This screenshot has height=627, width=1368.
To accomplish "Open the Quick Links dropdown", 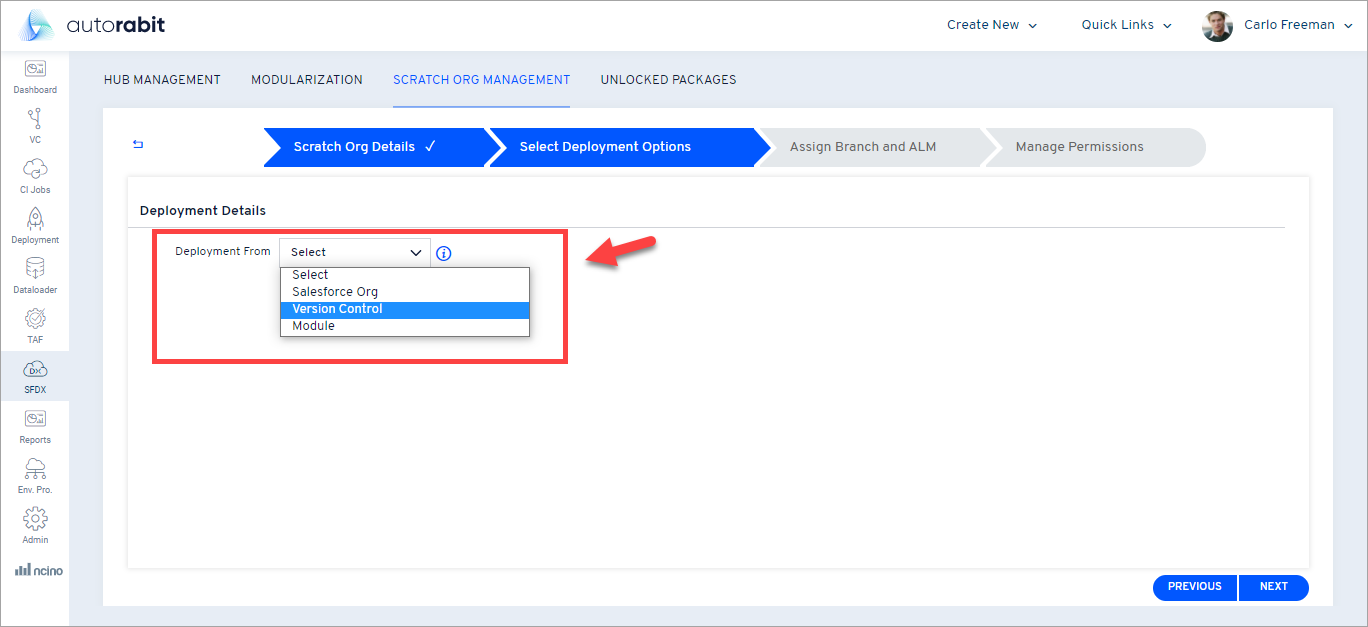I will [x=1125, y=24].
